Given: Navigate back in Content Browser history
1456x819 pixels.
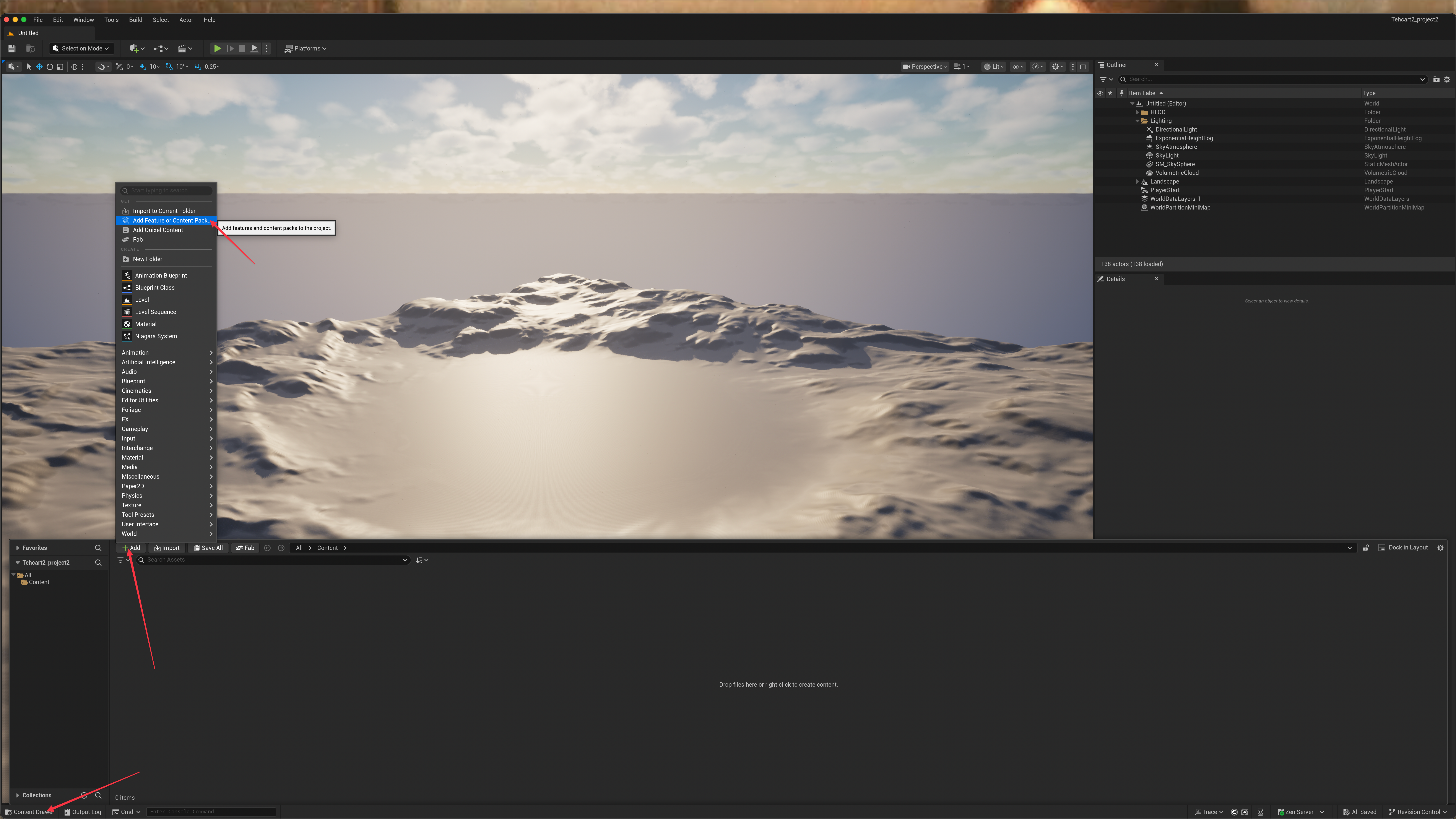Looking at the screenshot, I should (267, 548).
